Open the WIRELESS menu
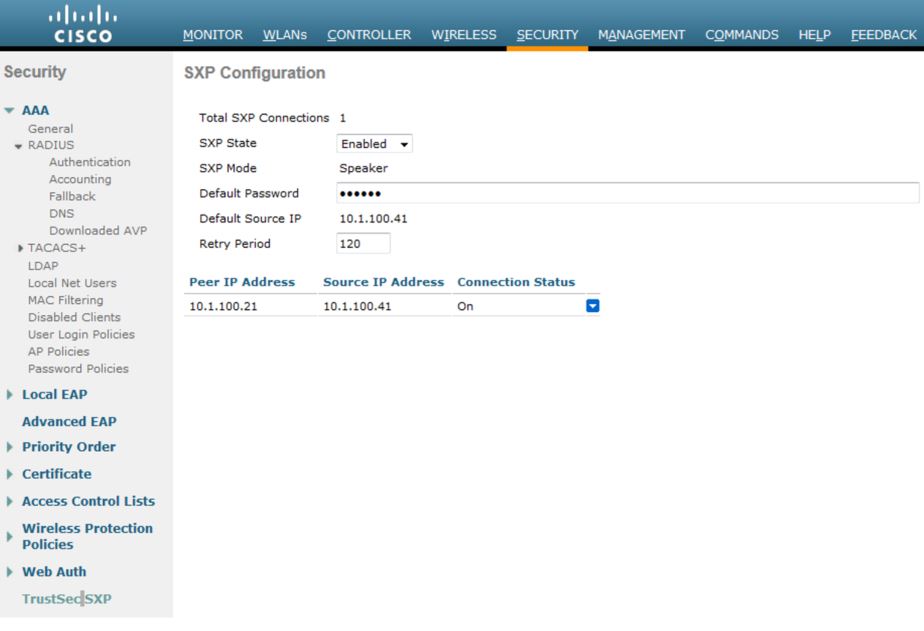 (x=464, y=35)
